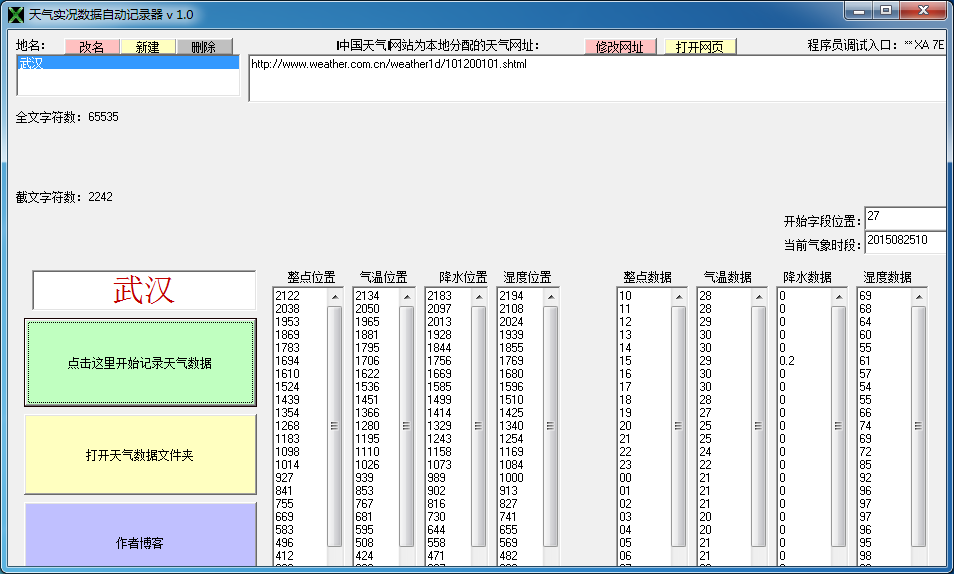Click the app icon in title bar

[15, 14]
